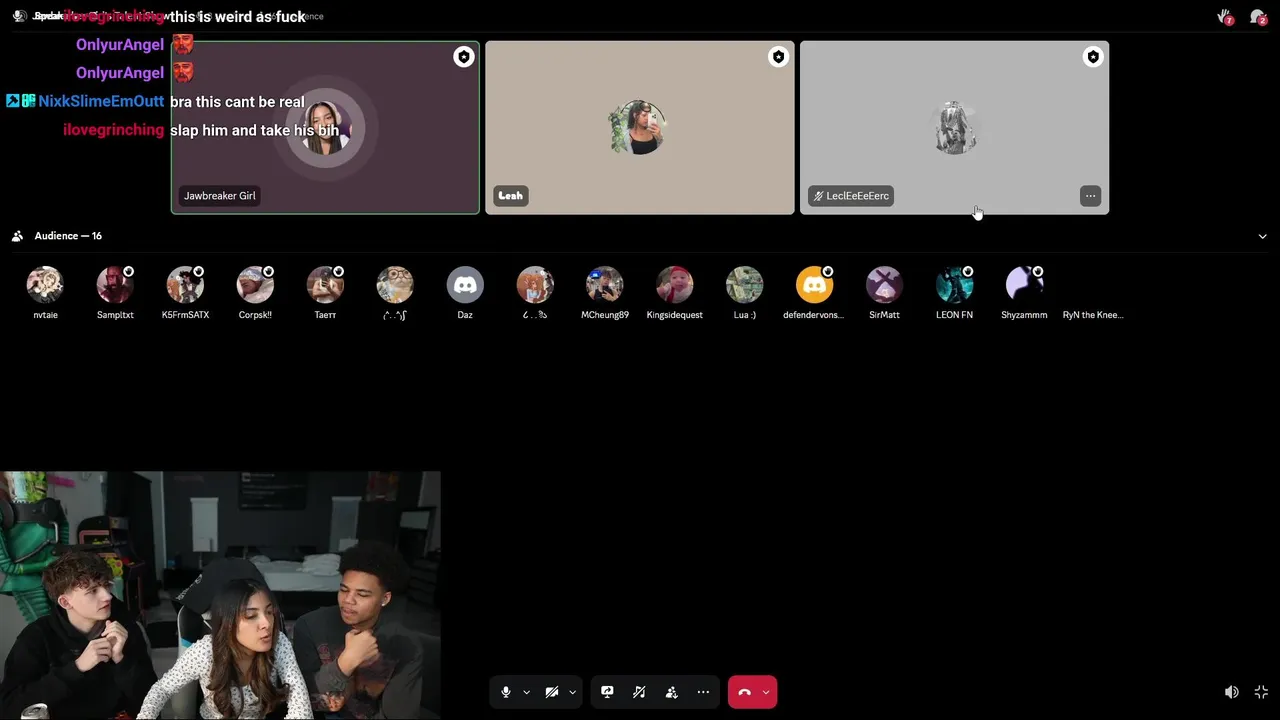Viewport: 1280px width, 720px height.
Task: Click moderator badge on LeclEeEeEerc tile
Action: coord(1093,57)
